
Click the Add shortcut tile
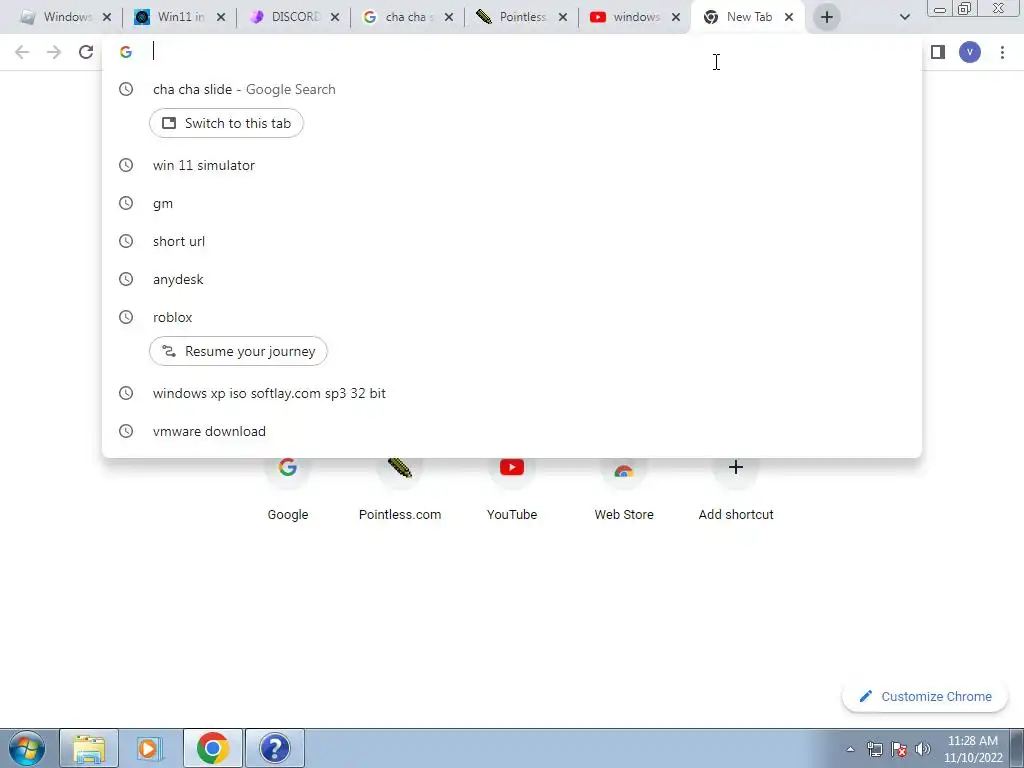[x=736, y=488]
